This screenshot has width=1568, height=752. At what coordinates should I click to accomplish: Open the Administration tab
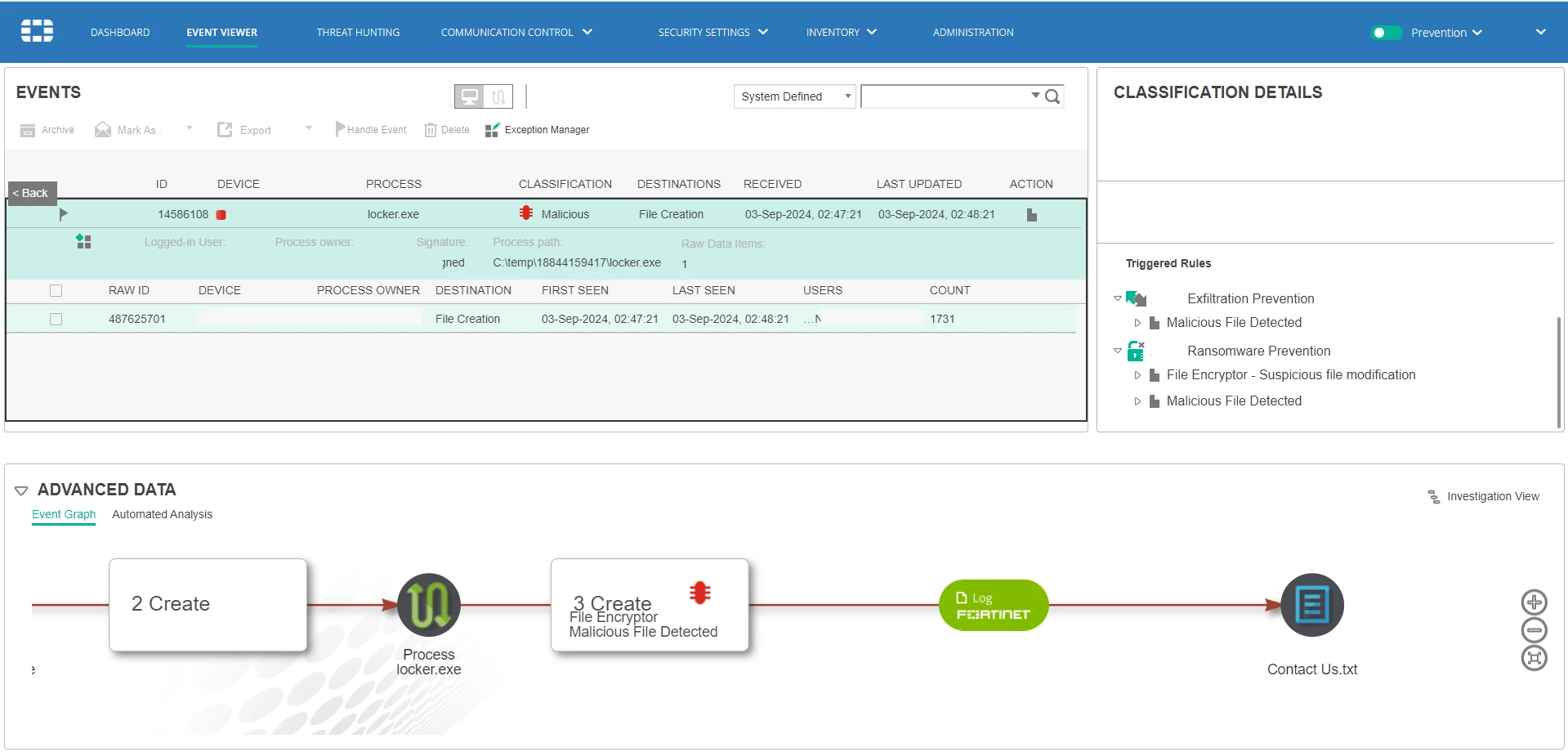pos(973,33)
